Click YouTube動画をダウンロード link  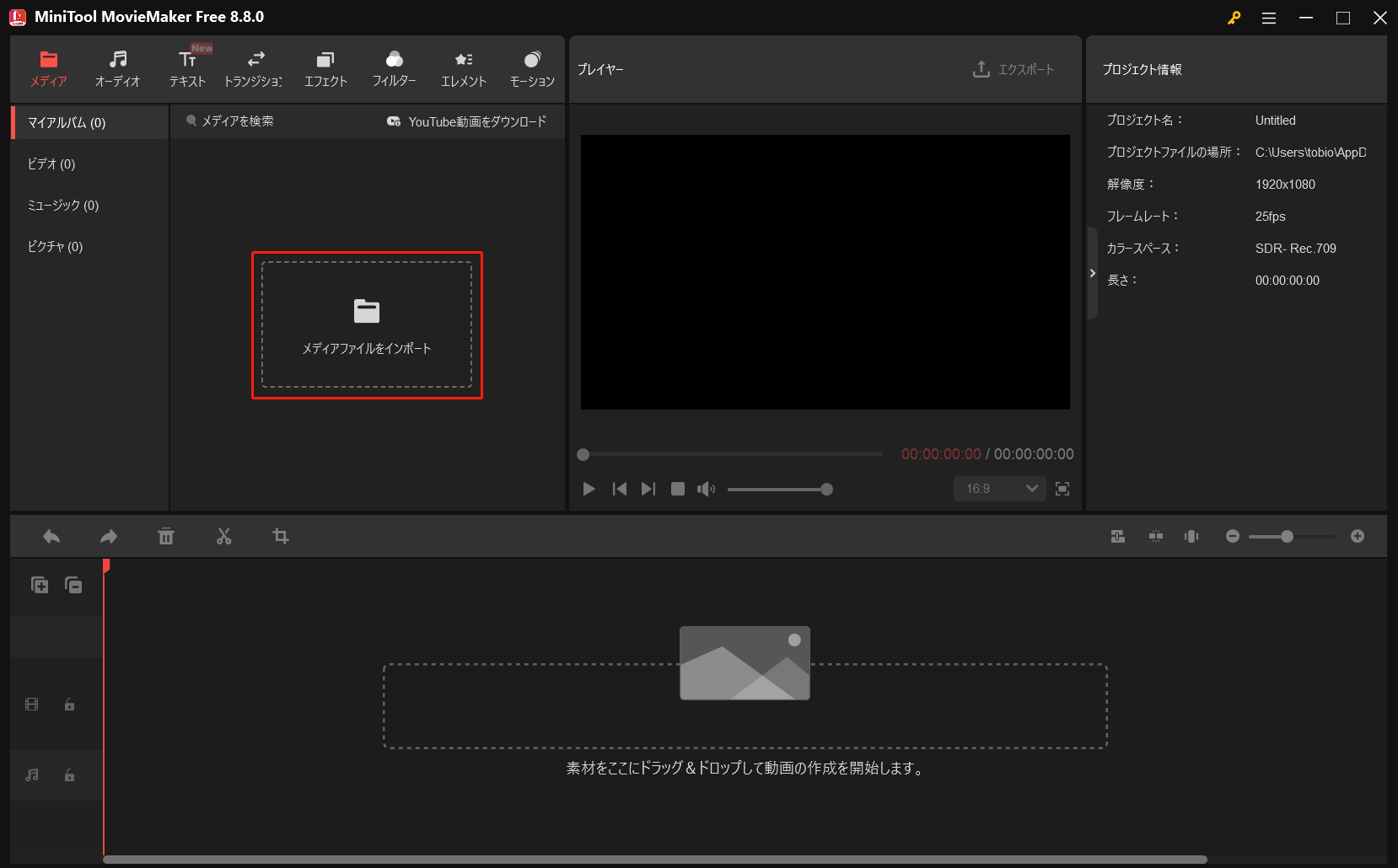tap(466, 121)
